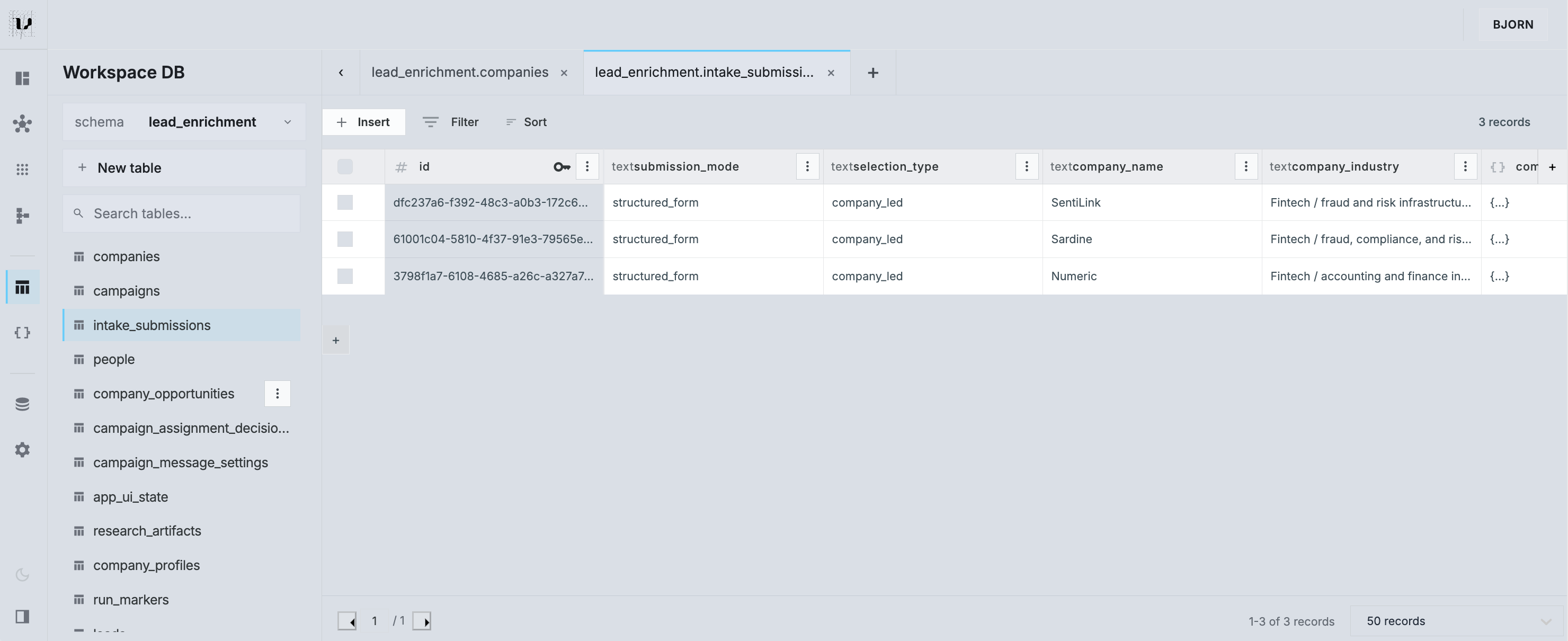Screen dimensions: 1568x641
Task: Open options menu for company_opportunities table
Action: point(278,393)
